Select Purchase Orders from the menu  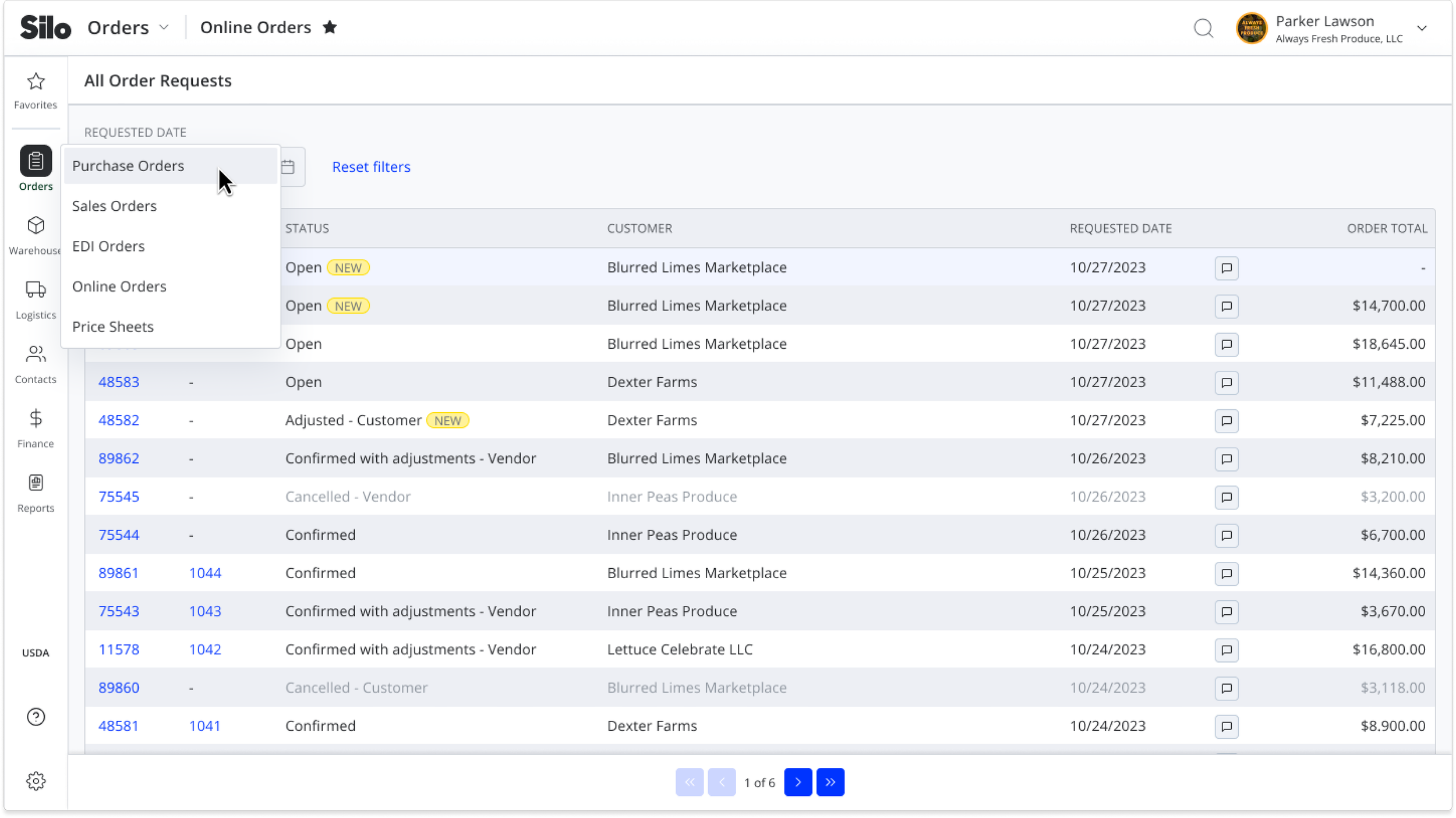pos(128,166)
